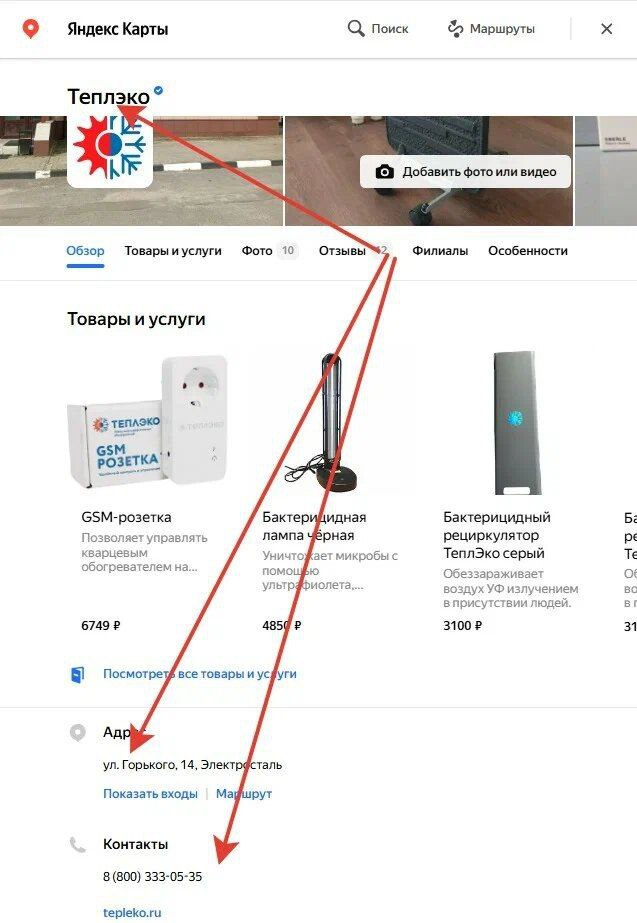637x923 pixels.
Task: Switch to the Обзор tab
Action: pyautogui.click(x=85, y=251)
